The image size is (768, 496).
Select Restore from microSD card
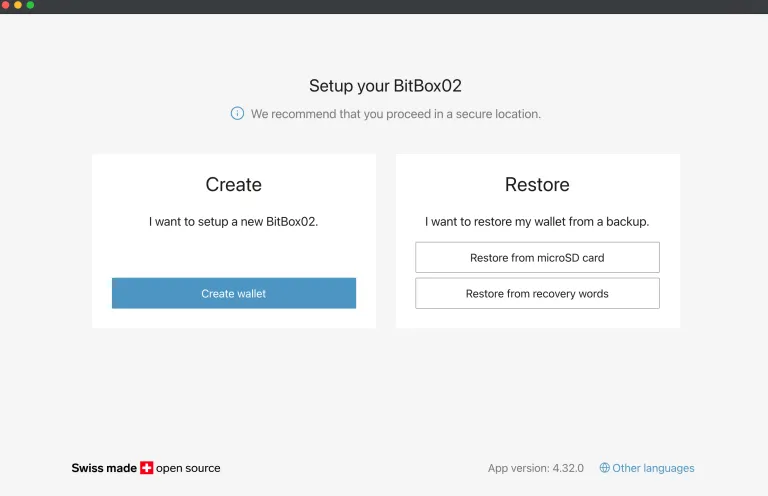pyautogui.click(x=537, y=258)
